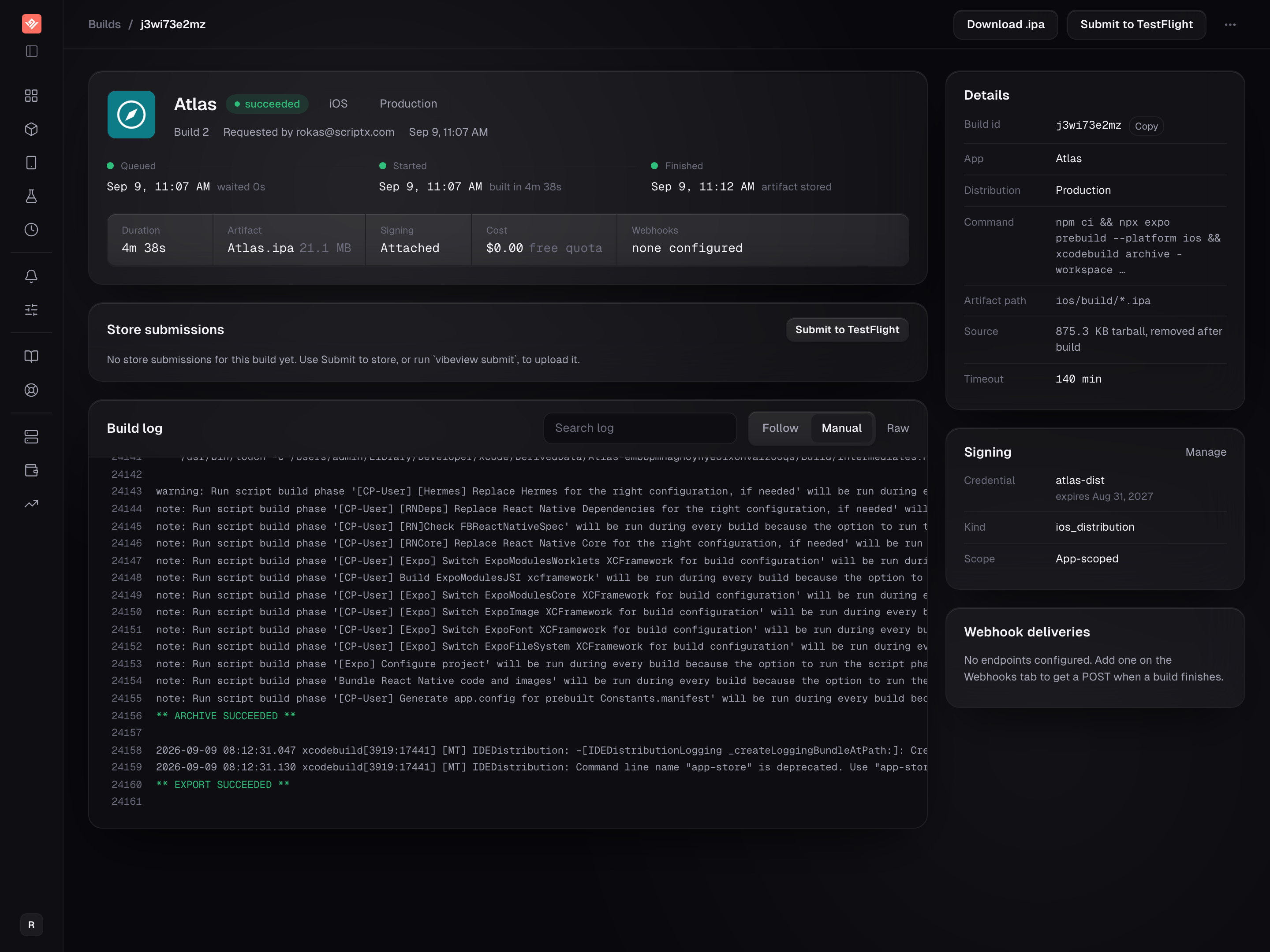Screen dimensions: 1270x952
Task: Go back to Builds breadcrumb
Action: [x=105, y=24]
